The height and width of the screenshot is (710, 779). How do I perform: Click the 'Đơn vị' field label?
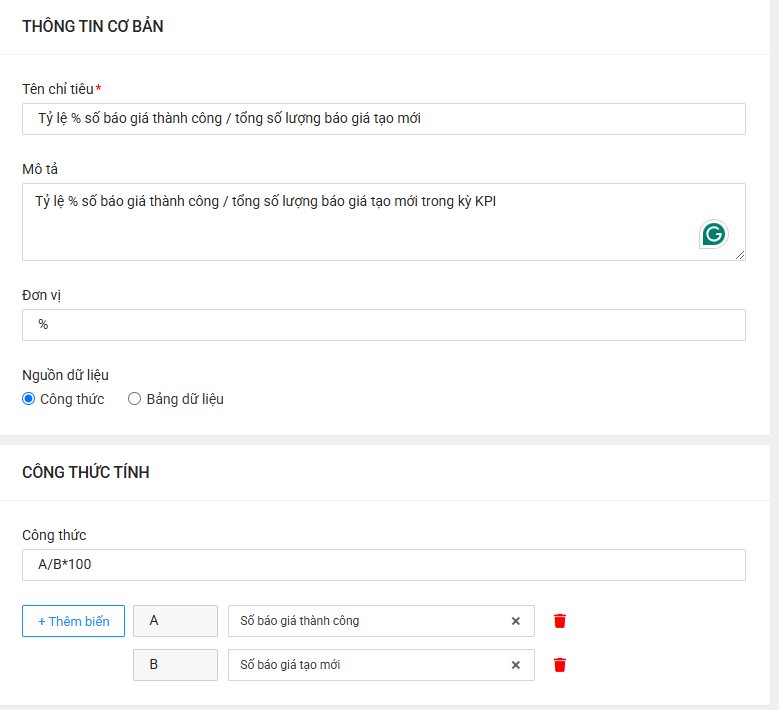[41, 295]
